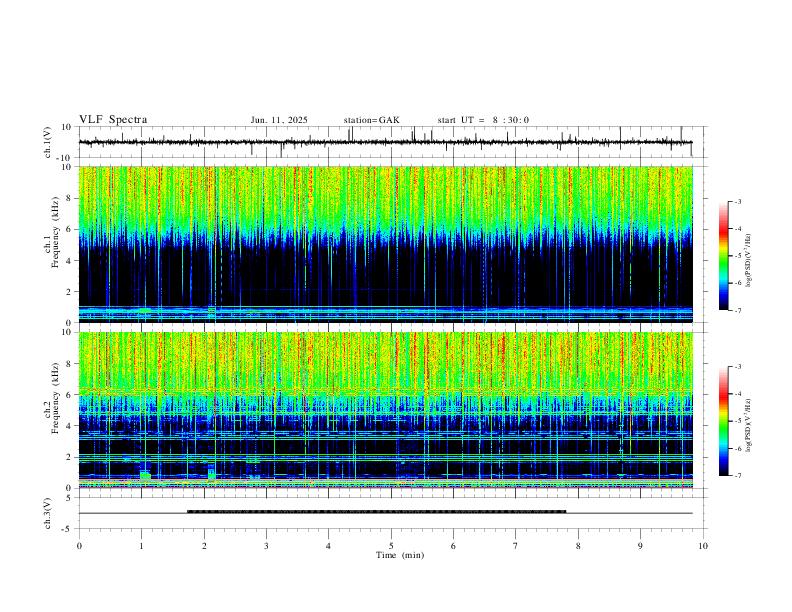Click the time axis end label "10"
Viewport: 792px width, 612px height.
click(x=703, y=546)
